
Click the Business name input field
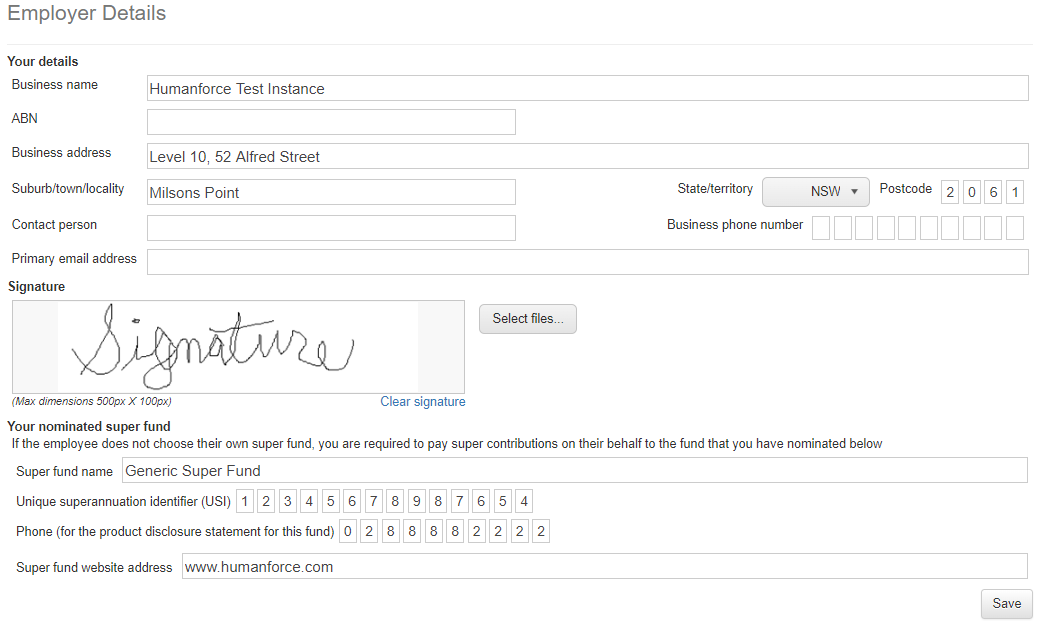(x=587, y=88)
